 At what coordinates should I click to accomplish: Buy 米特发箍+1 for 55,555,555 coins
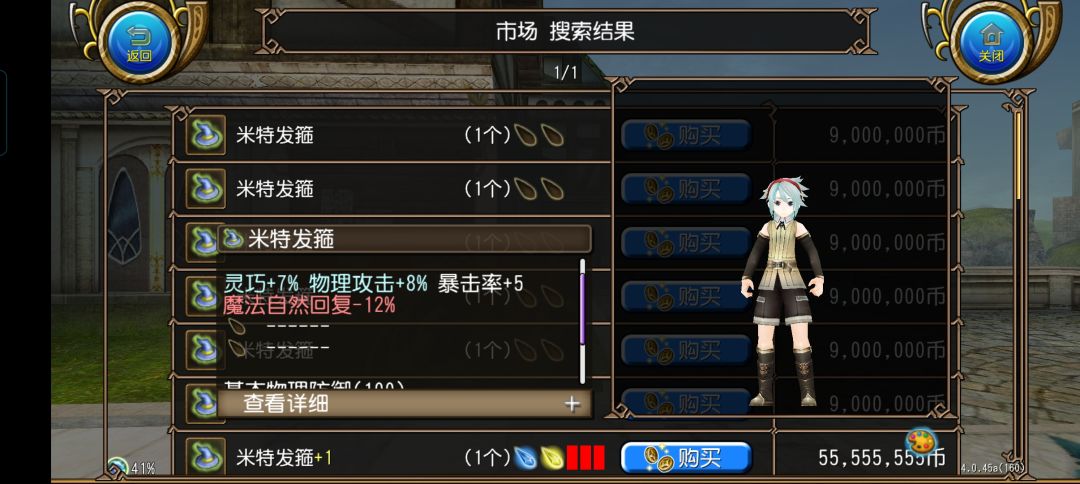686,458
